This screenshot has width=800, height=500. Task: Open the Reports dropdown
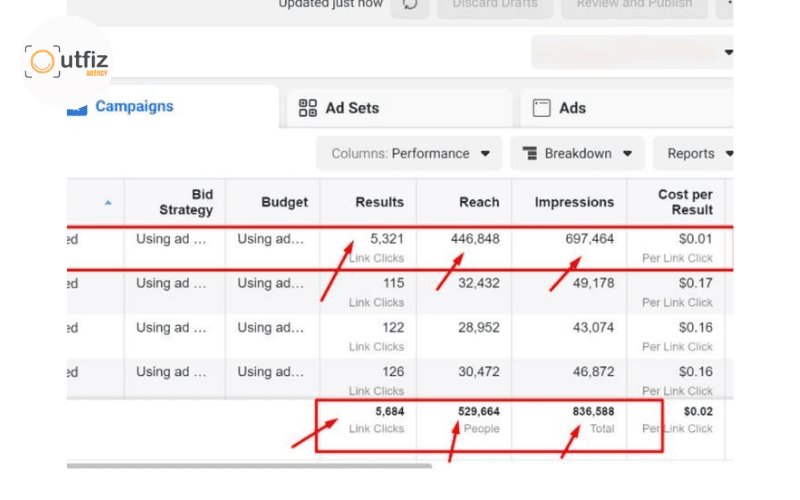tap(693, 153)
